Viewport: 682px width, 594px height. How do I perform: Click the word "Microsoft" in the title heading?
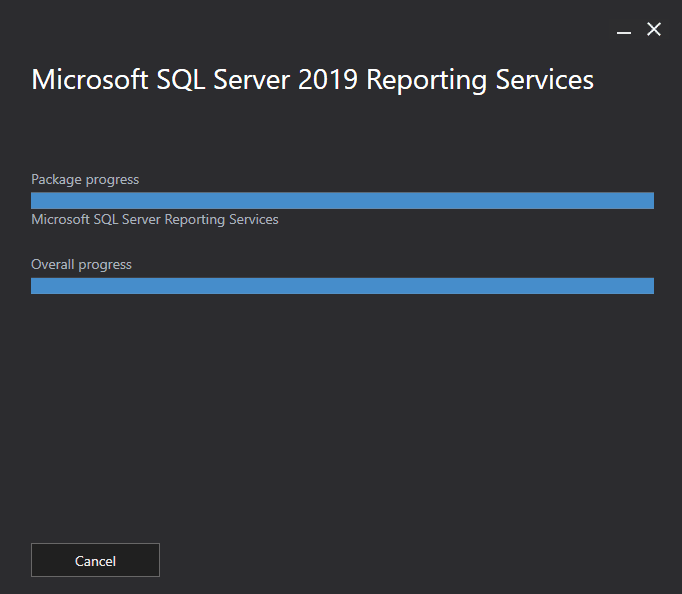[x=90, y=80]
